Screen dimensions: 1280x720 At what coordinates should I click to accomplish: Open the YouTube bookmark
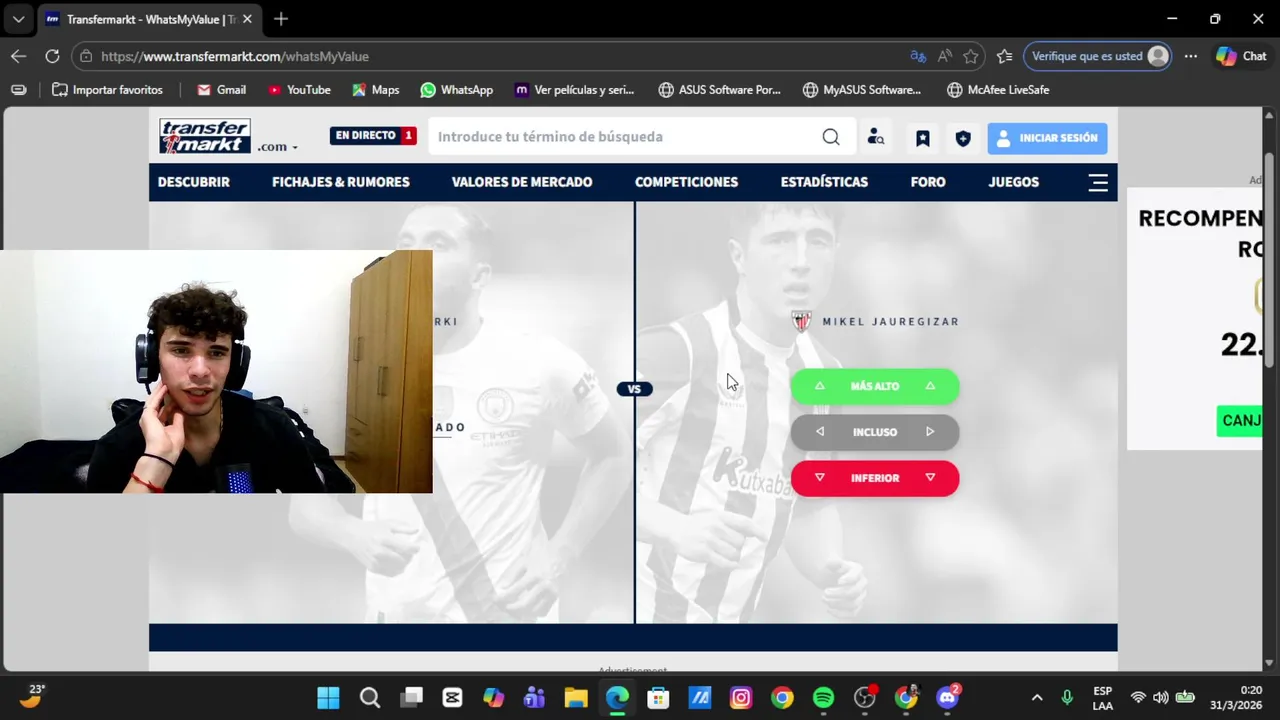(299, 90)
